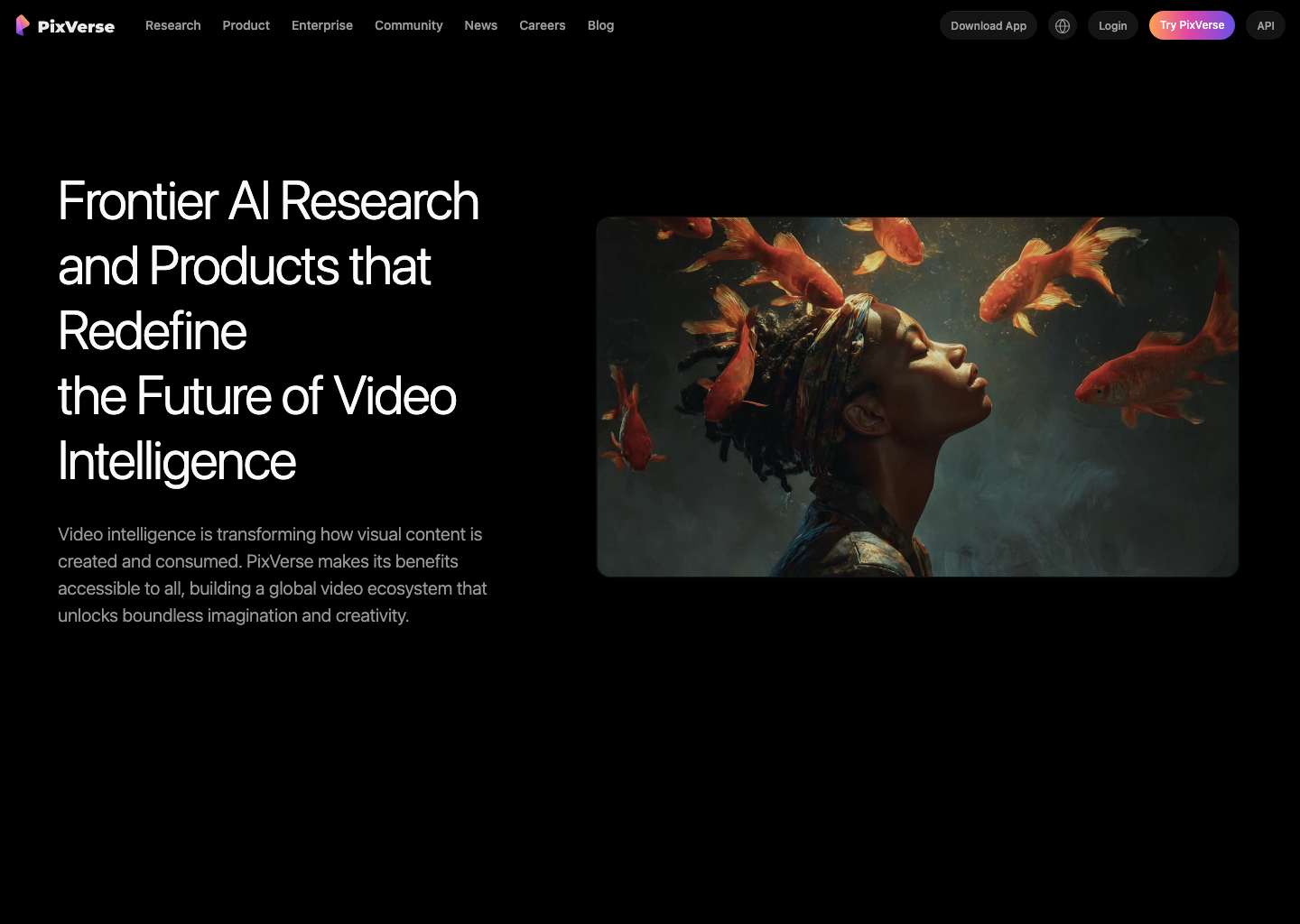The height and width of the screenshot is (924, 1300).
Task: Select the gradient Try PixVerse pill
Action: click(1192, 25)
